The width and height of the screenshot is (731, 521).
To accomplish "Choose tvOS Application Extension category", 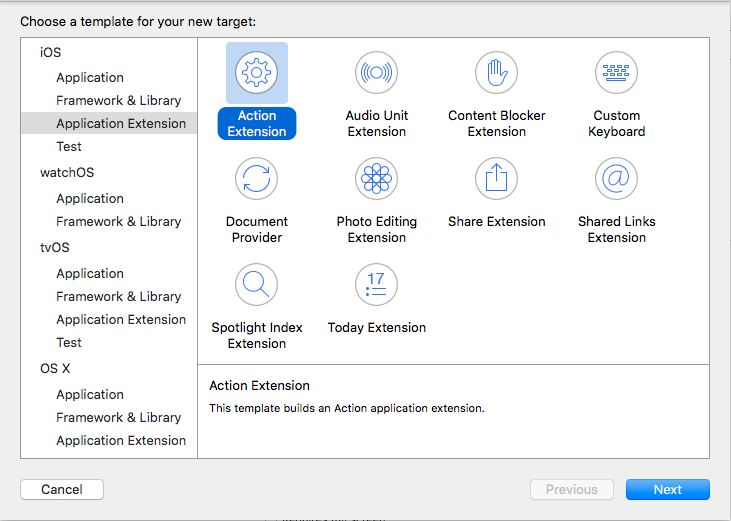I will click(x=121, y=319).
